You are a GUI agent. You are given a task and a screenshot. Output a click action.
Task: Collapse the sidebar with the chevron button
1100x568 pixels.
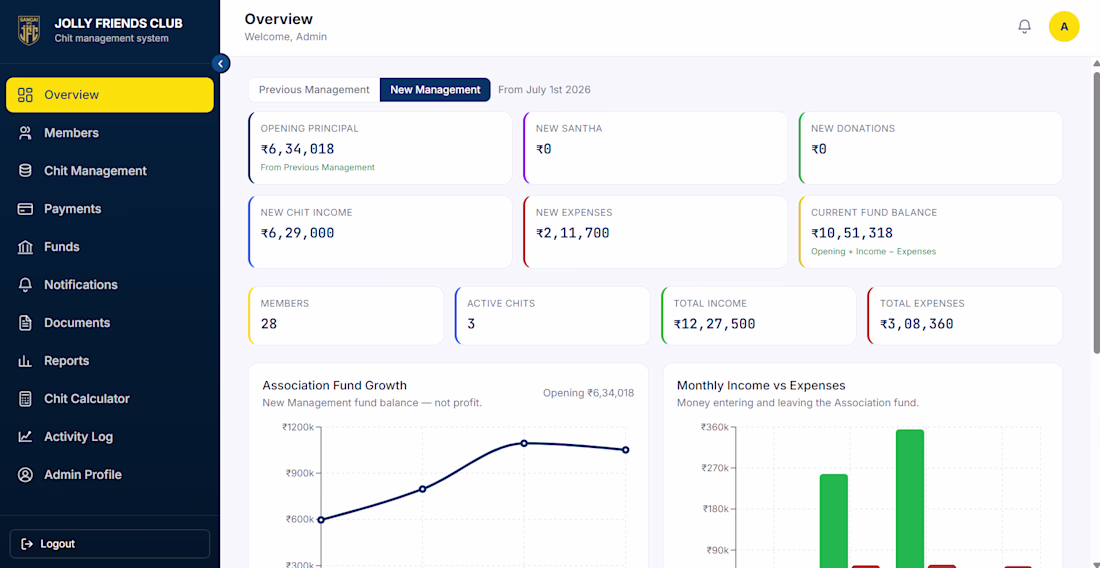(x=220, y=64)
